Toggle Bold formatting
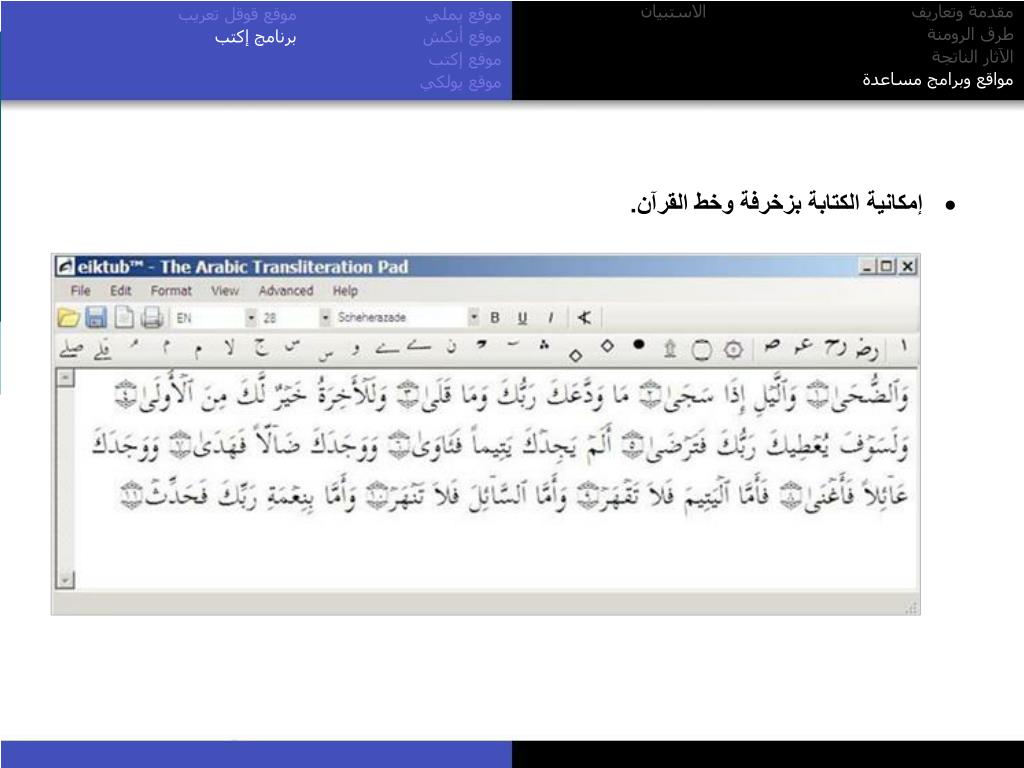 tap(494, 317)
